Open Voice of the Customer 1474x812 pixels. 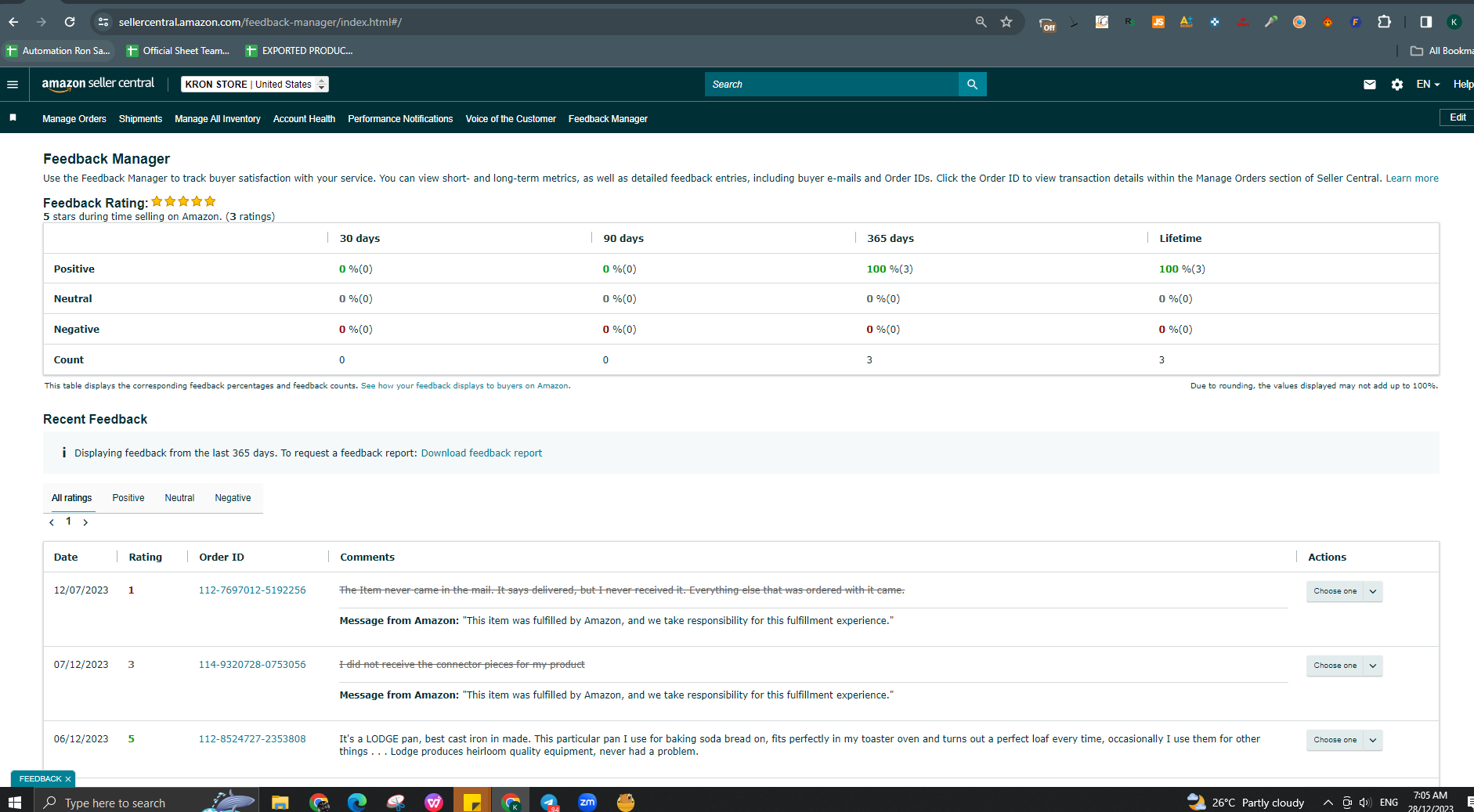[511, 119]
